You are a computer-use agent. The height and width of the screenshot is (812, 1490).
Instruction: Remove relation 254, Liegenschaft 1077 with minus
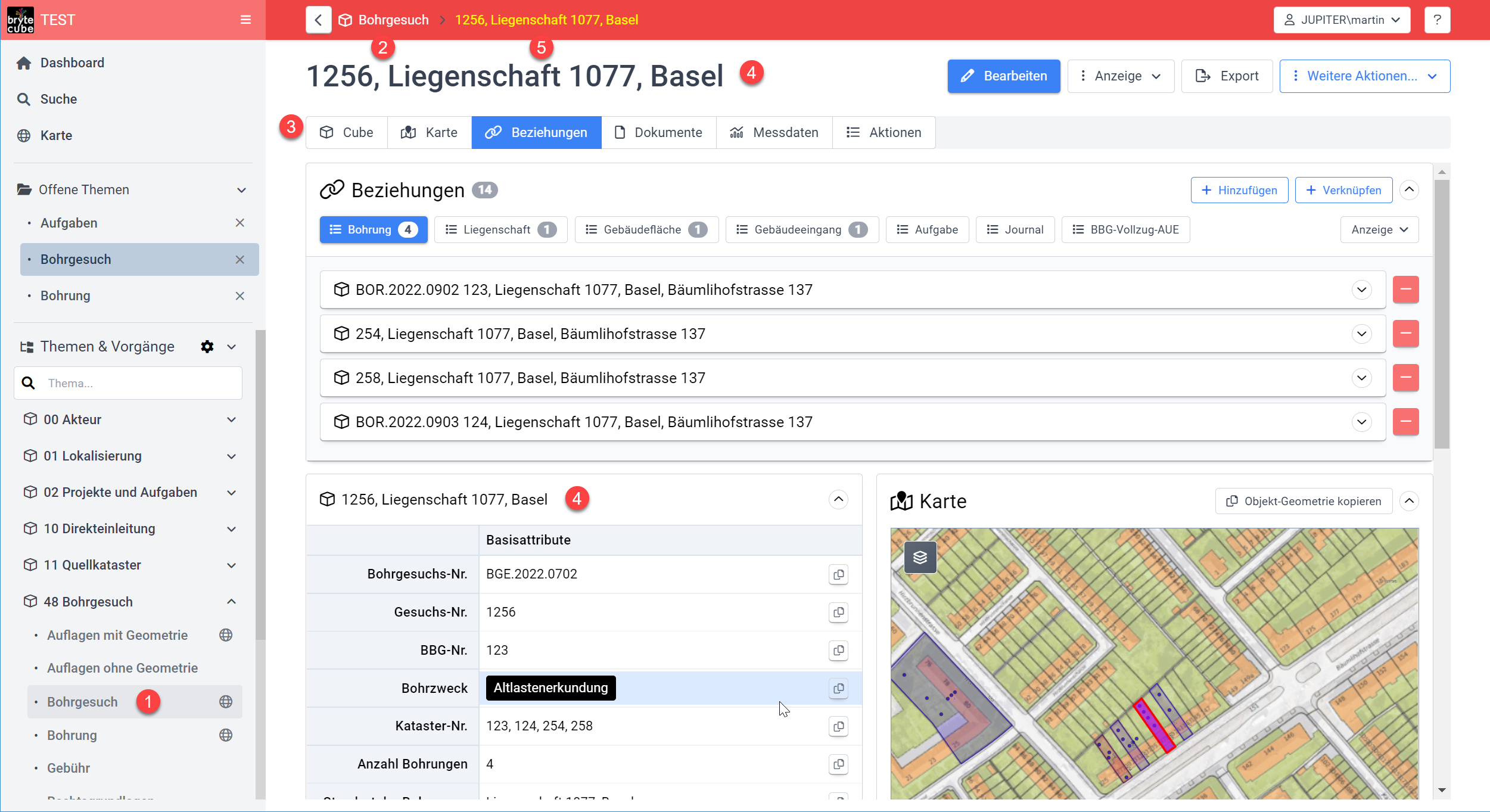1405,334
